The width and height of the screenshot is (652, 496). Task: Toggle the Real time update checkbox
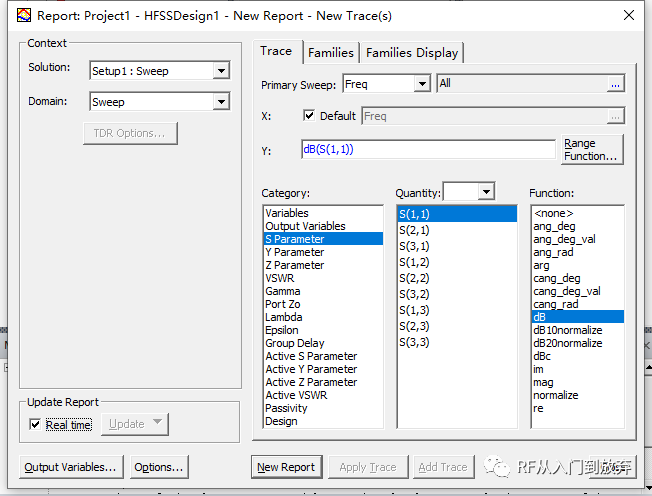coord(35,424)
